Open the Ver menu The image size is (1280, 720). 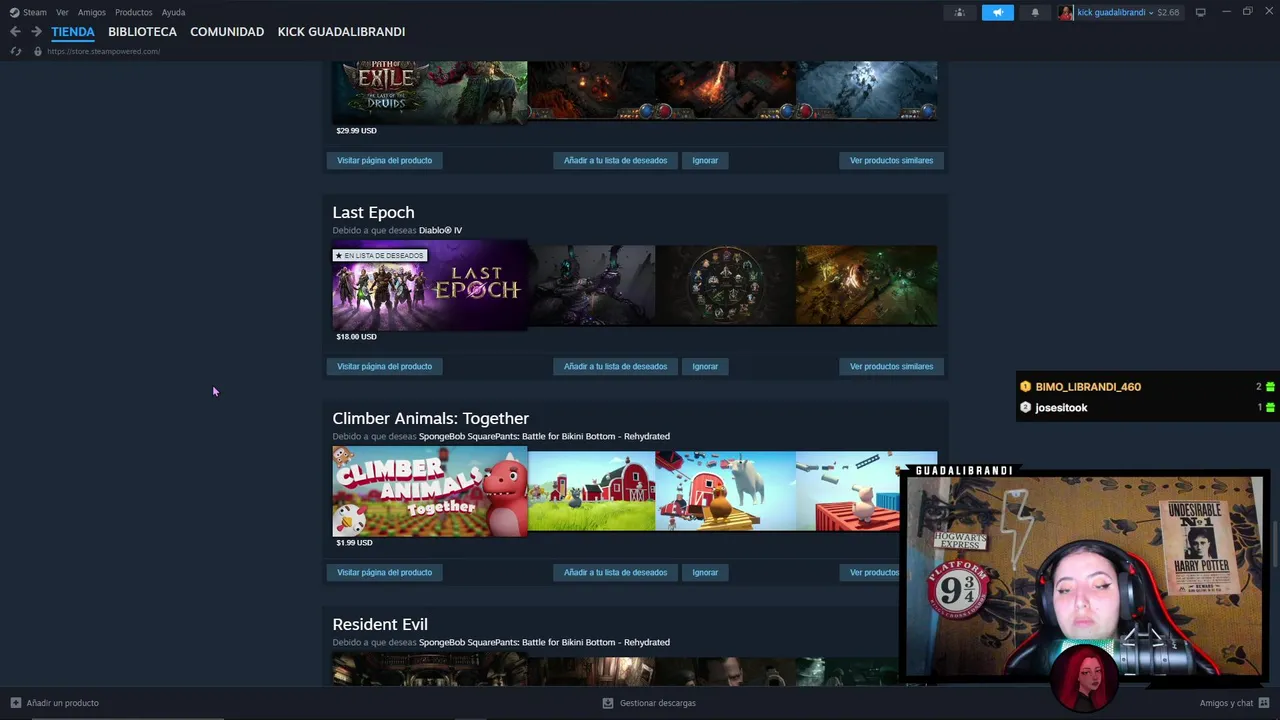point(62,12)
